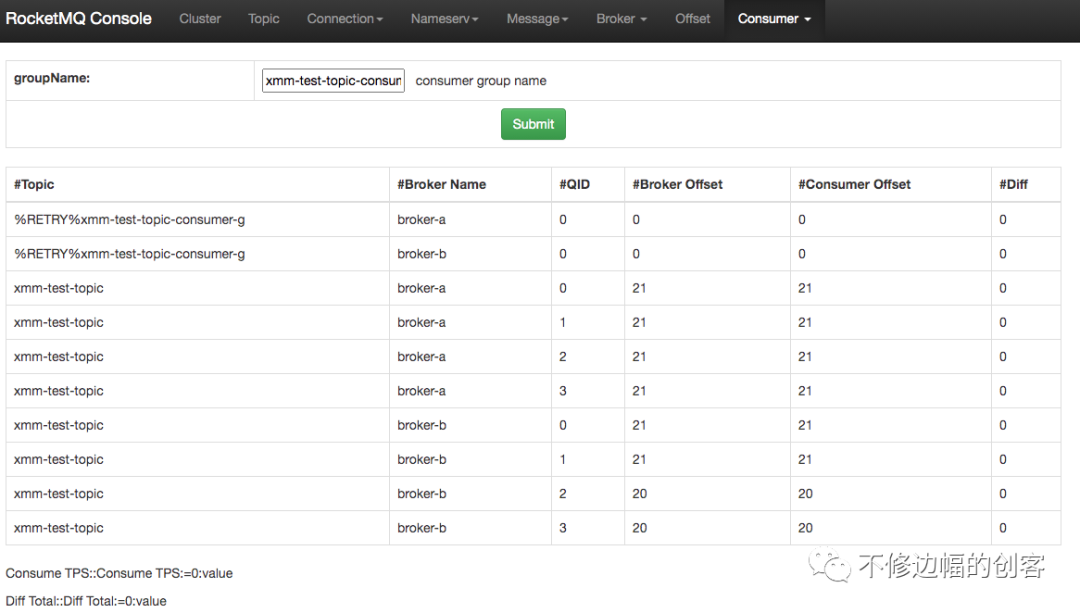Viewport: 1080px width, 613px height.
Task: Click the #Broker Offset column header
Action: (677, 184)
